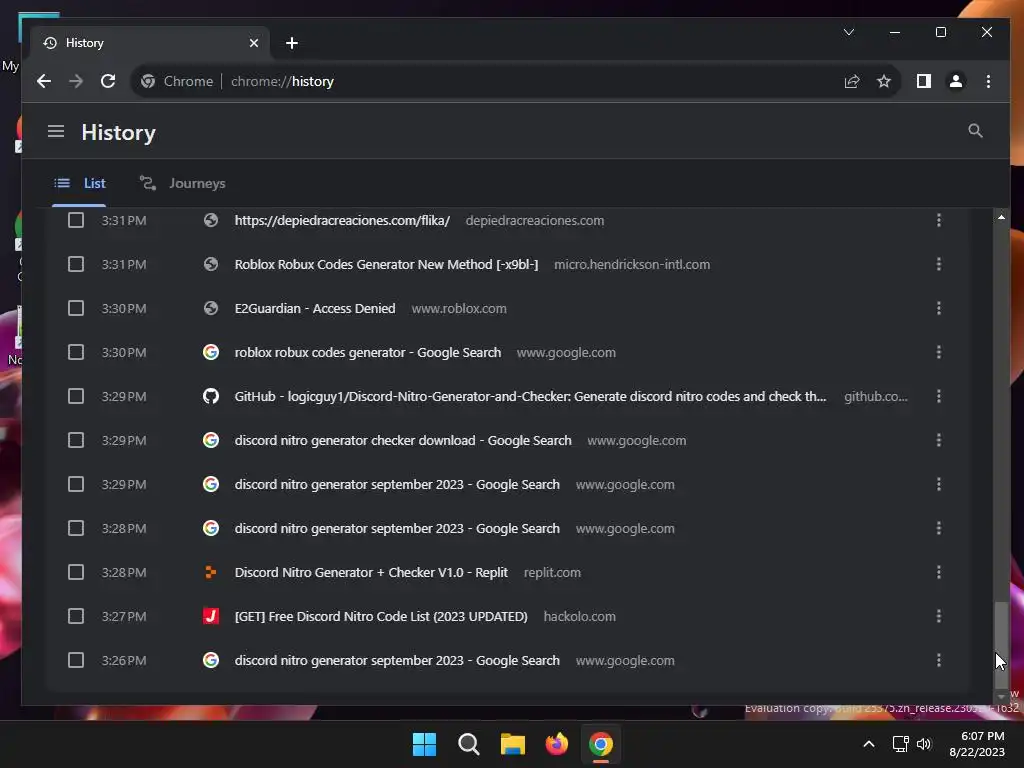Check the roblox robux codes generator search checkbox
Screen dimensions: 1024x768
tap(76, 352)
